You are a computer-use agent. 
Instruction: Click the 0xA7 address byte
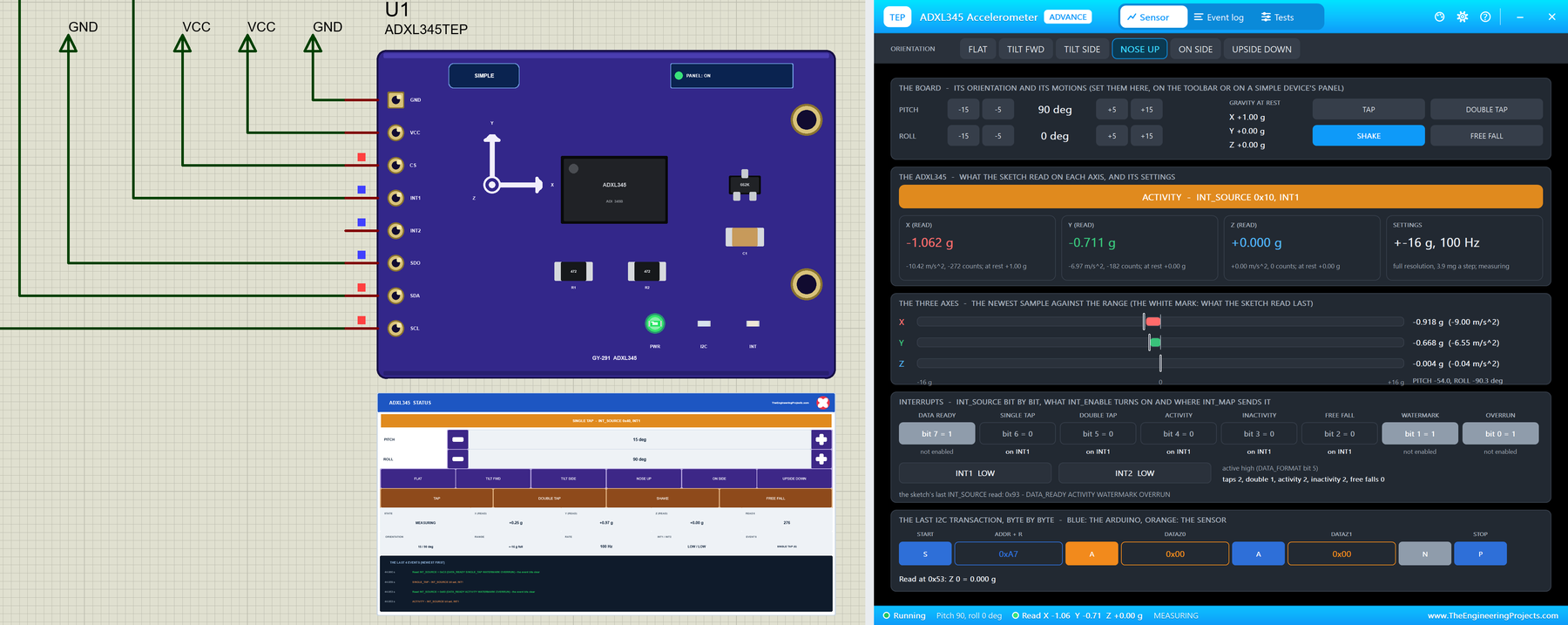1008,554
